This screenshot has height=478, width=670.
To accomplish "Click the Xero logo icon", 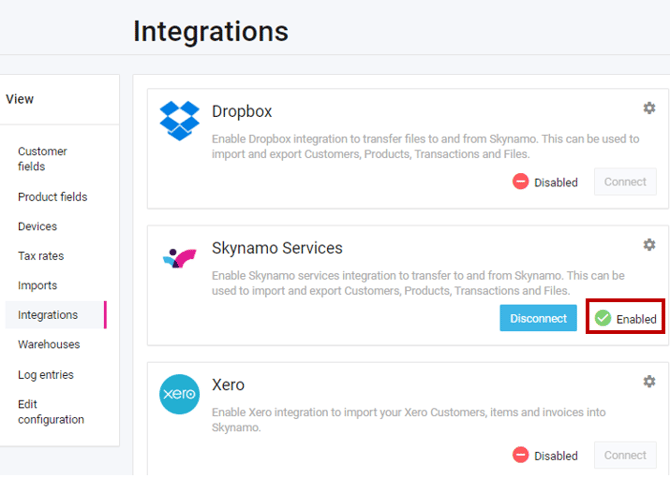I will pyautogui.click(x=180, y=394).
